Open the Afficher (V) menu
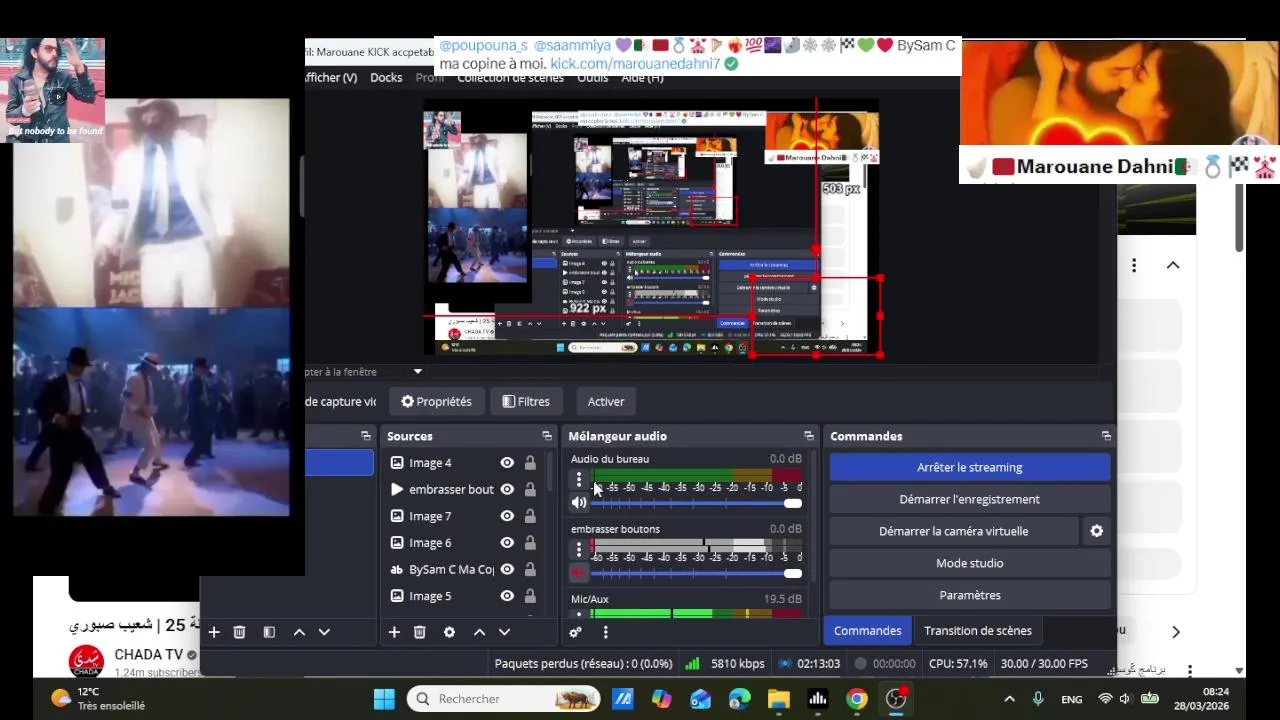Viewport: 1280px width, 720px height. [x=331, y=77]
